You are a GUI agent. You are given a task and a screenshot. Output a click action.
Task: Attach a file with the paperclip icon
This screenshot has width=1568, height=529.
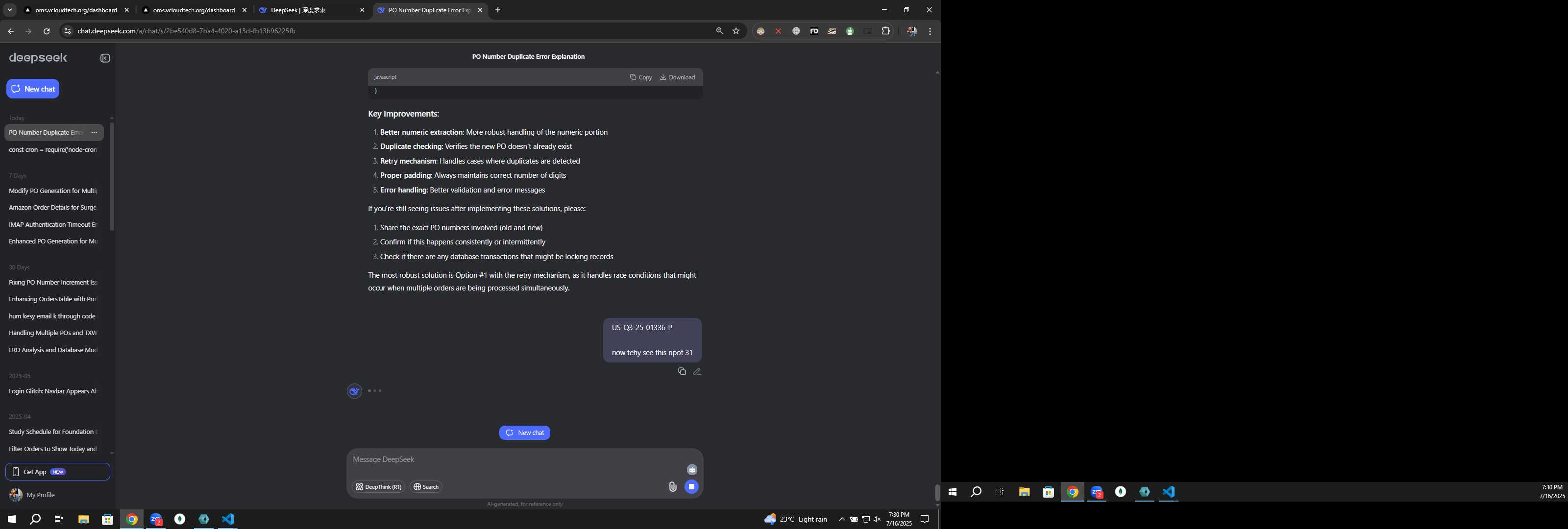pyautogui.click(x=673, y=487)
